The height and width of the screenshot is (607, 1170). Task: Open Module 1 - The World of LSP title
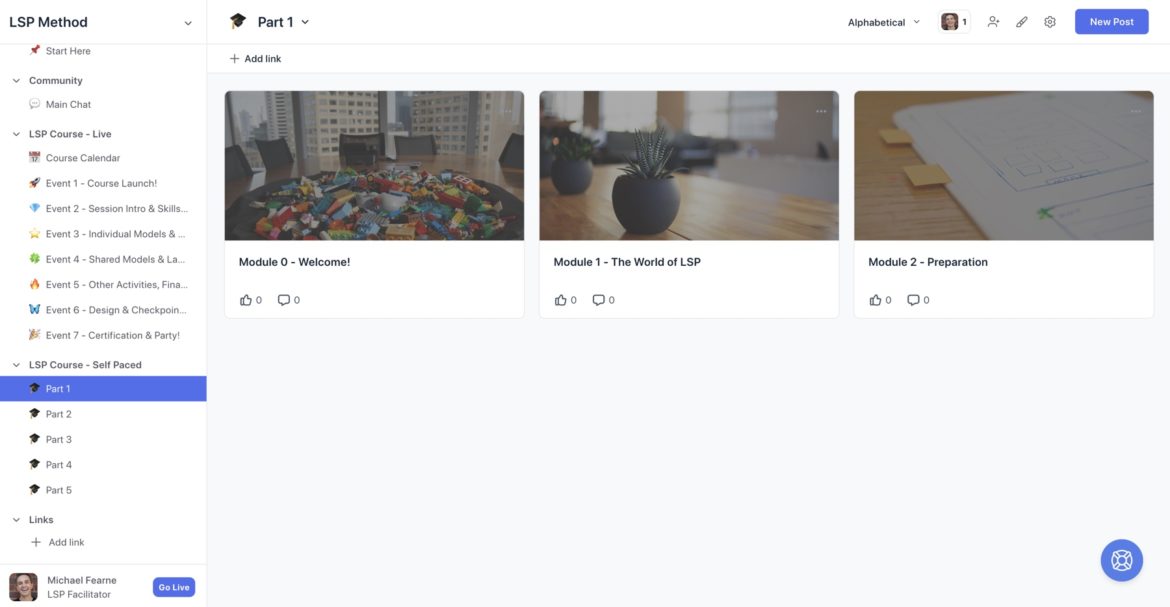coord(627,262)
